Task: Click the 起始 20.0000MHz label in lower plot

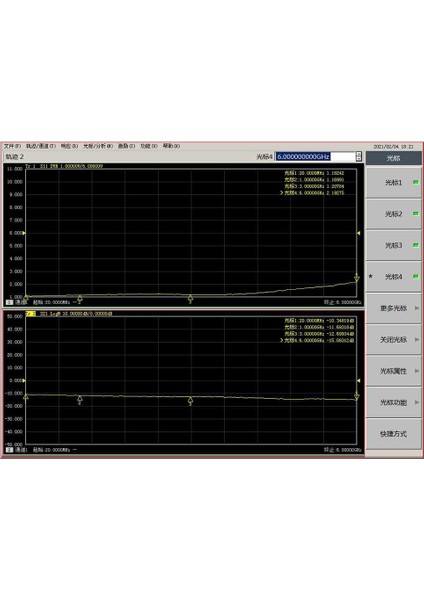Action: pos(51,450)
